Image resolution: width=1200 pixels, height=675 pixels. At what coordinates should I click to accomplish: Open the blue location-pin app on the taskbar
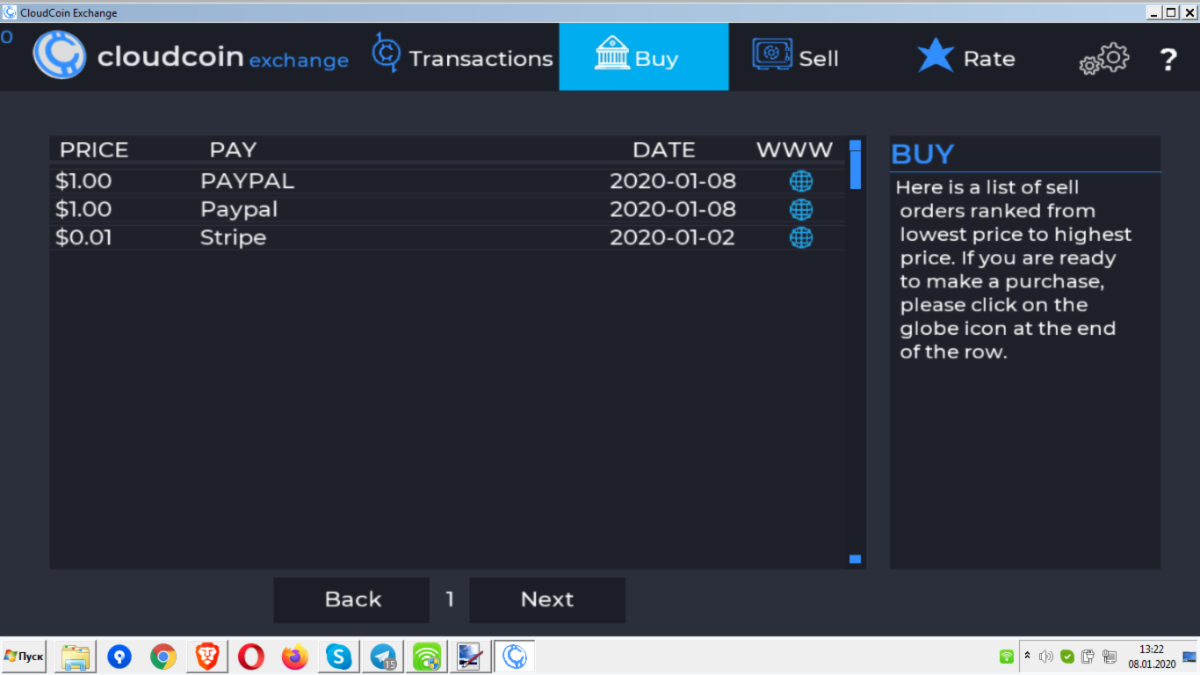click(119, 657)
